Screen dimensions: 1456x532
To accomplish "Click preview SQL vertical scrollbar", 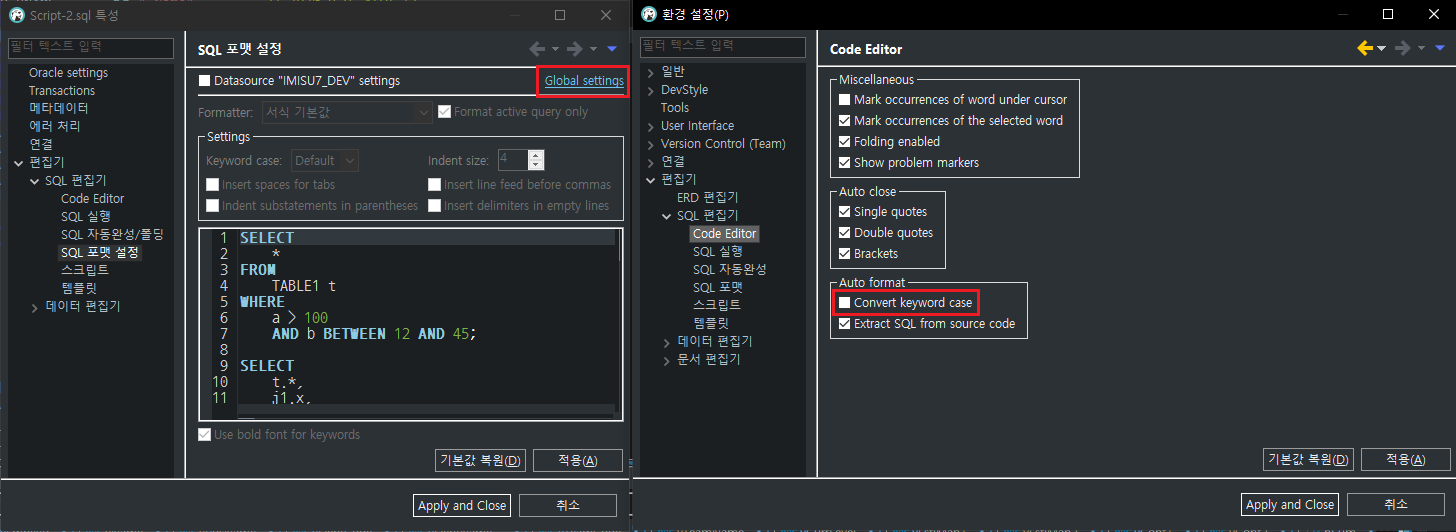I will 618,316.
